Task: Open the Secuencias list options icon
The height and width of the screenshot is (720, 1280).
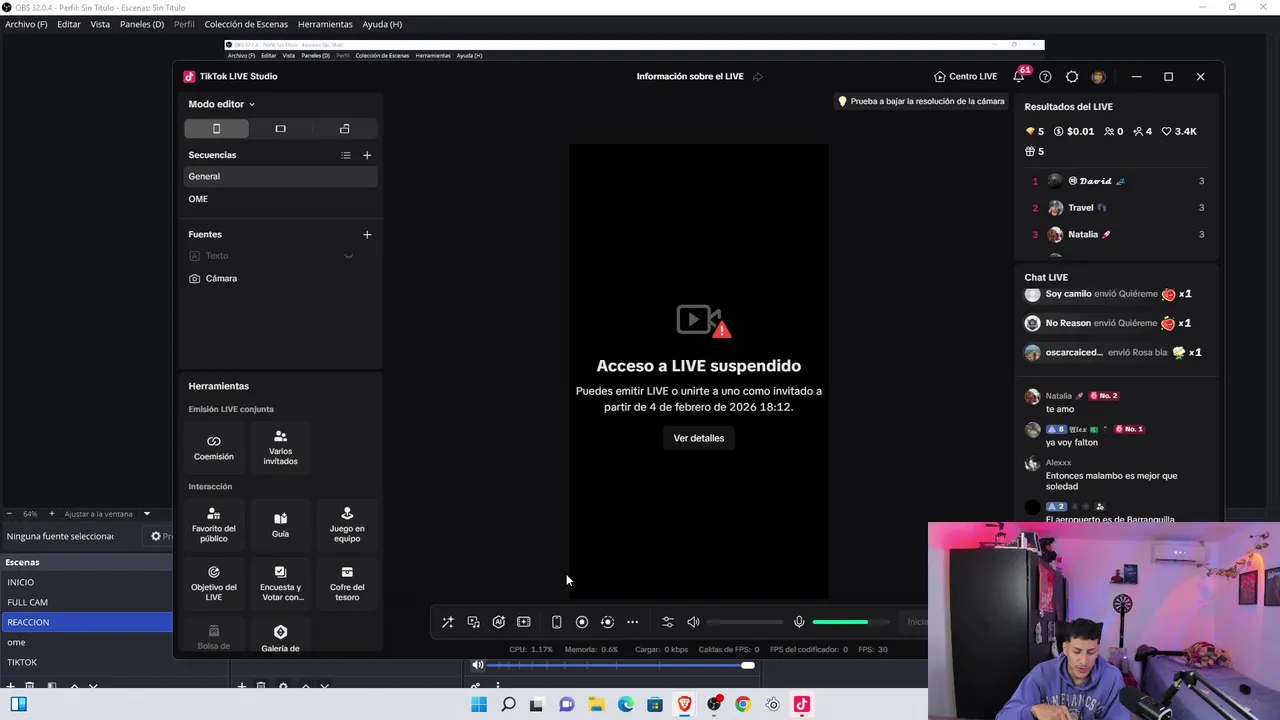Action: (346, 155)
